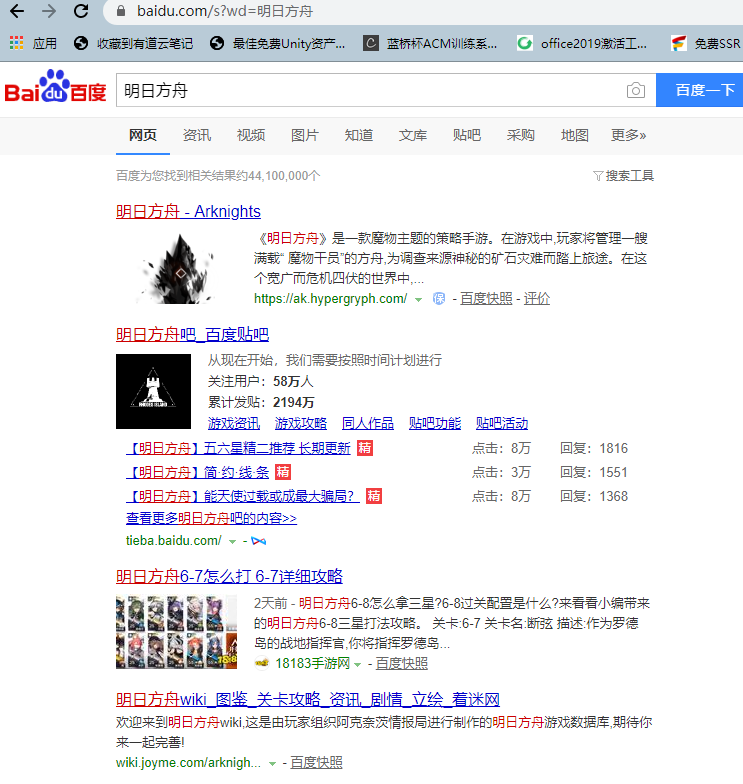The height and width of the screenshot is (784, 743).
Task: Click 精 badge beside 能天使过载 post
Action: pyautogui.click(x=374, y=496)
